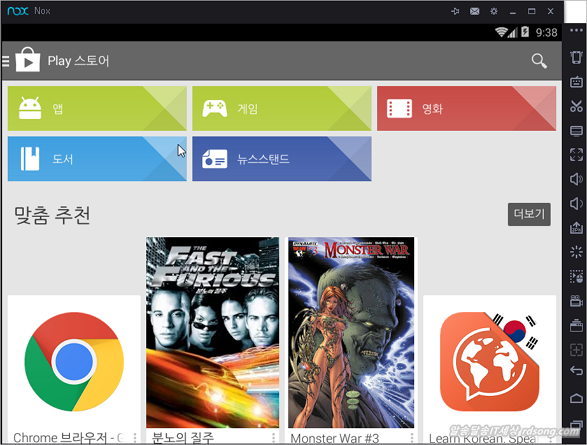Click the 더보기 (More) button

pos(529,214)
